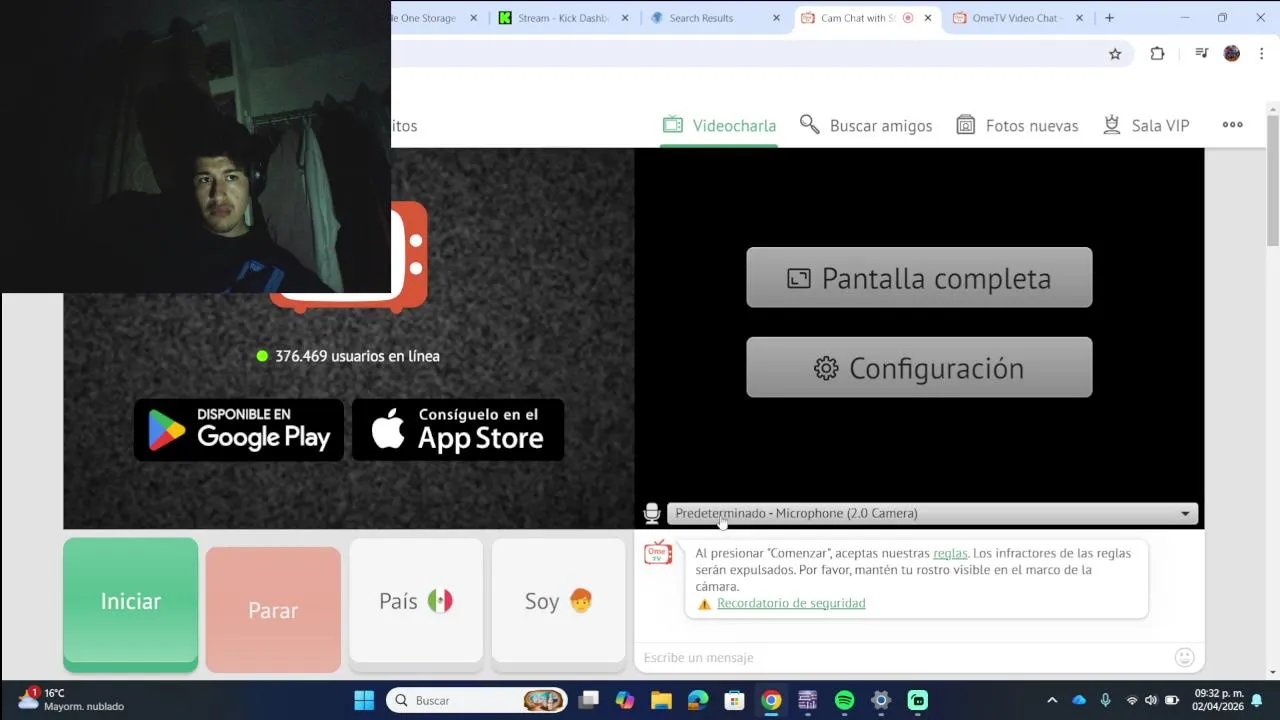Open OneDrive cloud tray icon
Viewport: 1280px width, 720px height.
click(1079, 700)
